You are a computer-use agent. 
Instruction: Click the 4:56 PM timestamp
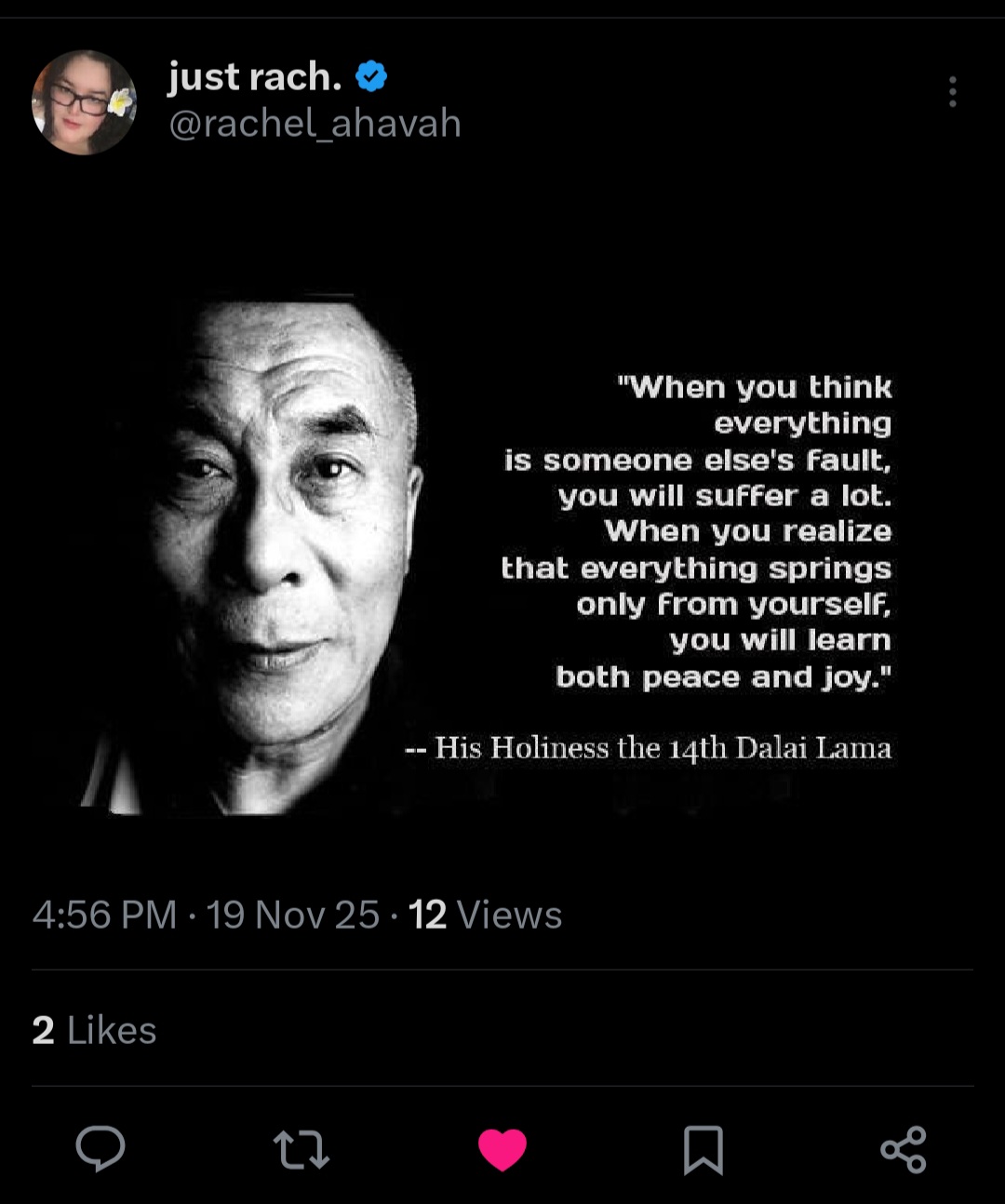click(x=104, y=915)
